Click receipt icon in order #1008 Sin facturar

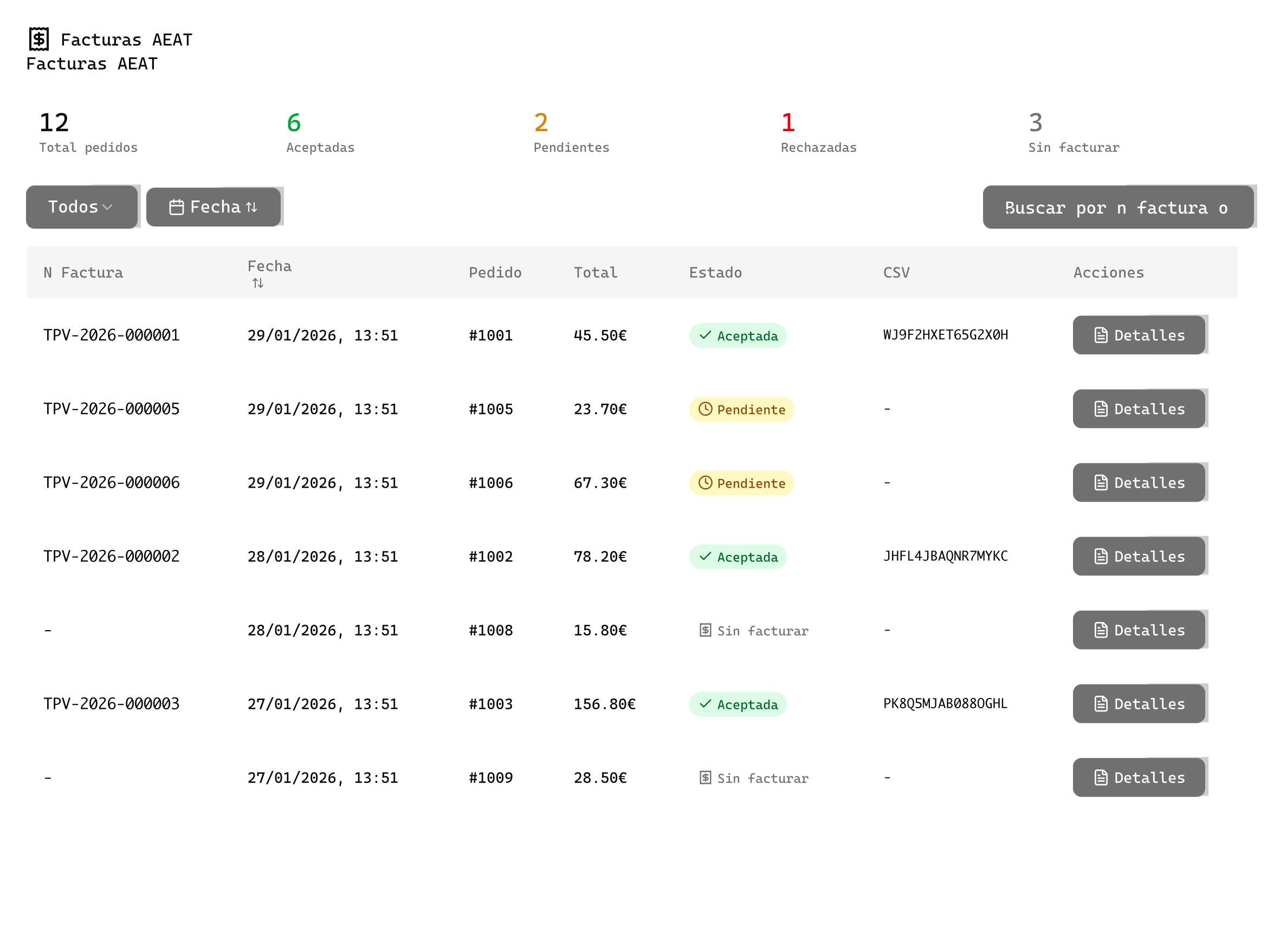[x=705, y=631]
